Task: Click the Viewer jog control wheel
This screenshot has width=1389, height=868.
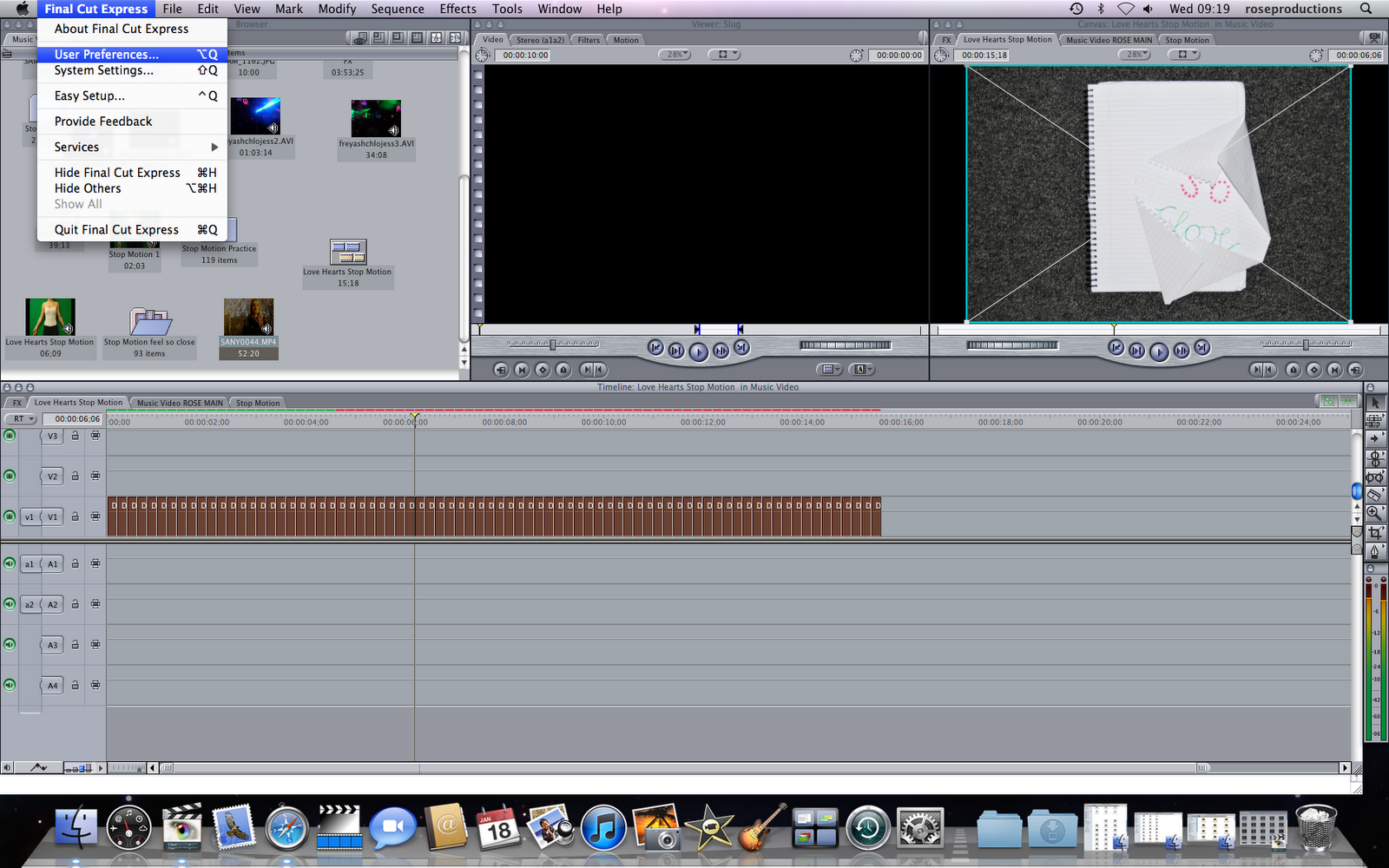Action: 845,345
